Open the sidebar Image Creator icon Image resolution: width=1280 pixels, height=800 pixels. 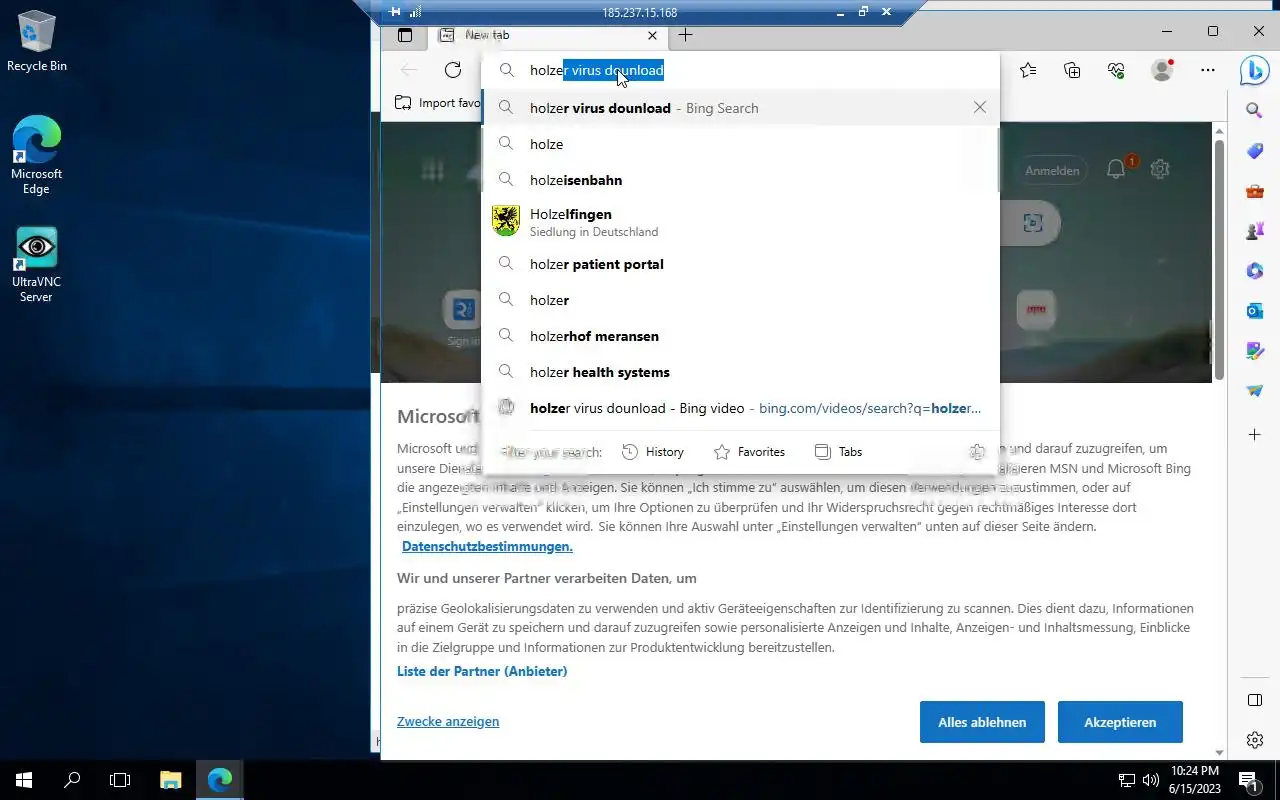(1255, 351)
